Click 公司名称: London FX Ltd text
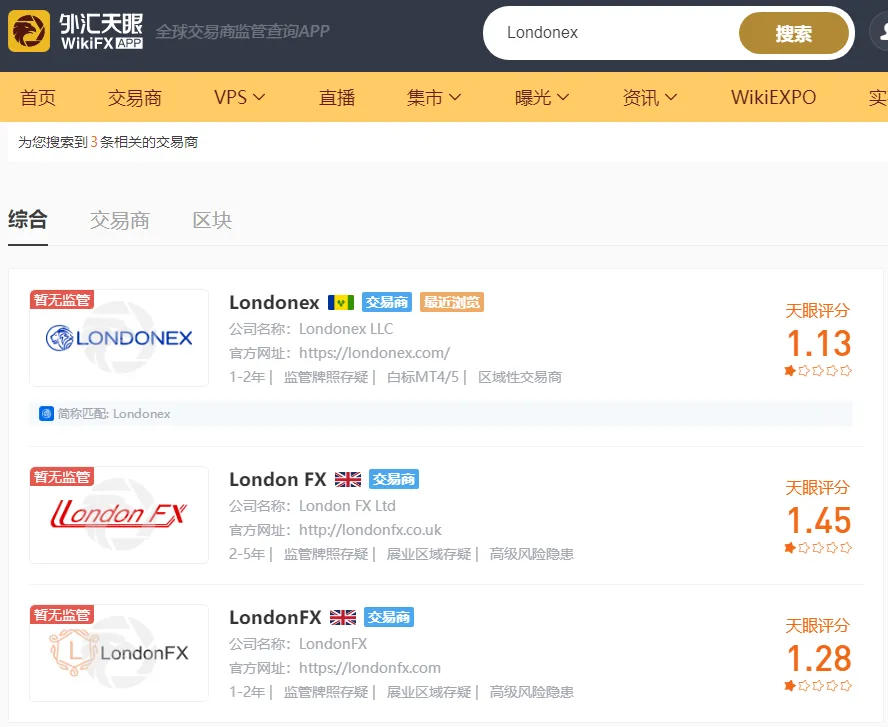Screen dimensions: 888x727 (x=312, y=506)
